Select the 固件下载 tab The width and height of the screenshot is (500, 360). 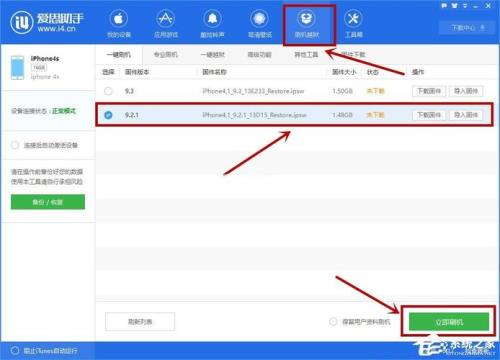click(x=353, y=55)
